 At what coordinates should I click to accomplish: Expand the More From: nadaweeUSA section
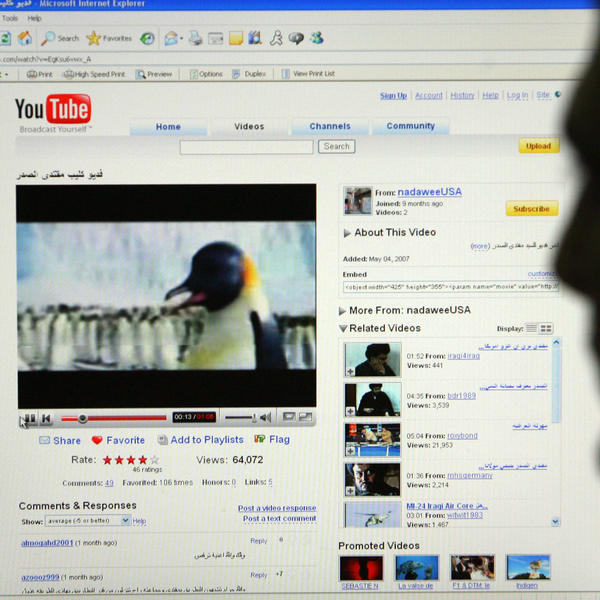pos(343,310)
